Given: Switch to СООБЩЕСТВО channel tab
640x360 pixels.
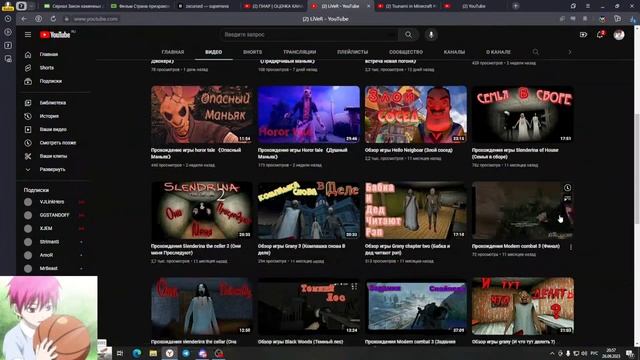Looking at the screenshot, I should point(406,52).
